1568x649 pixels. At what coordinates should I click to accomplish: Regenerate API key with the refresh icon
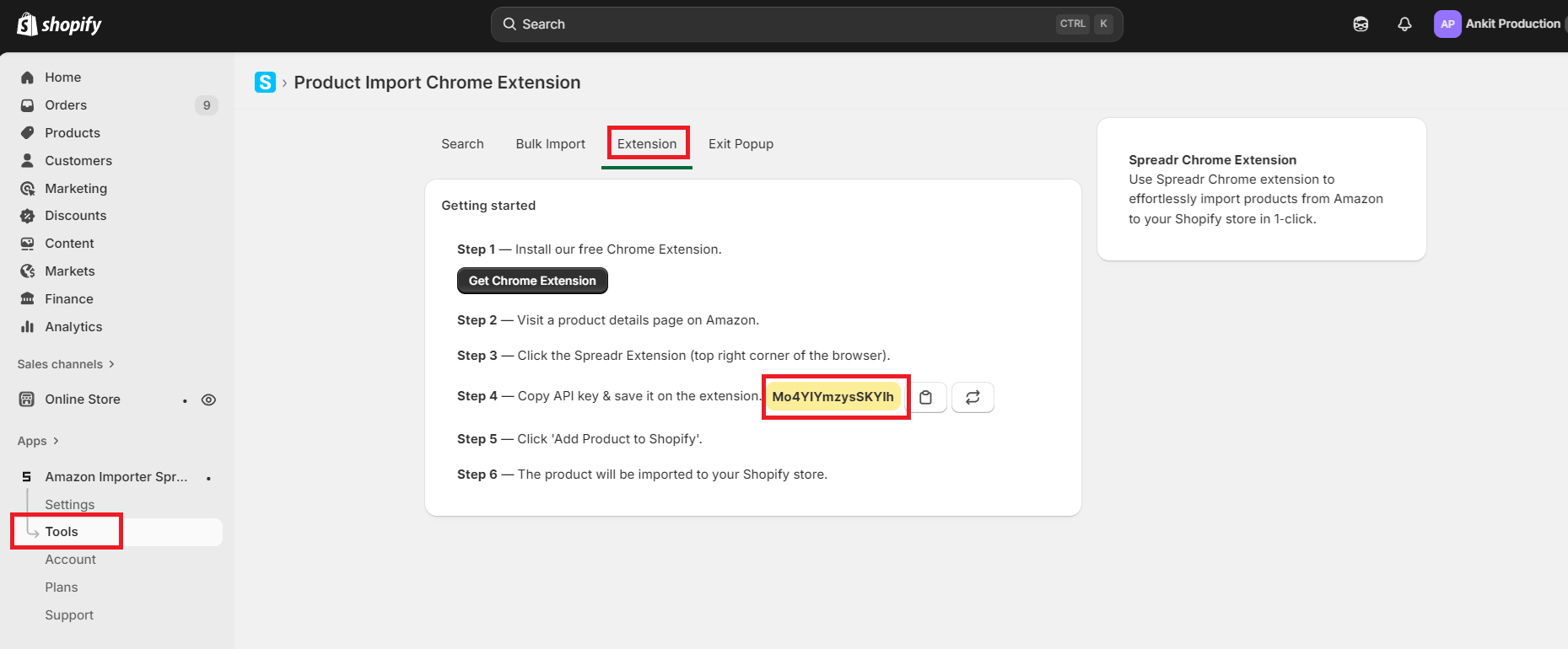click(973, 397)
